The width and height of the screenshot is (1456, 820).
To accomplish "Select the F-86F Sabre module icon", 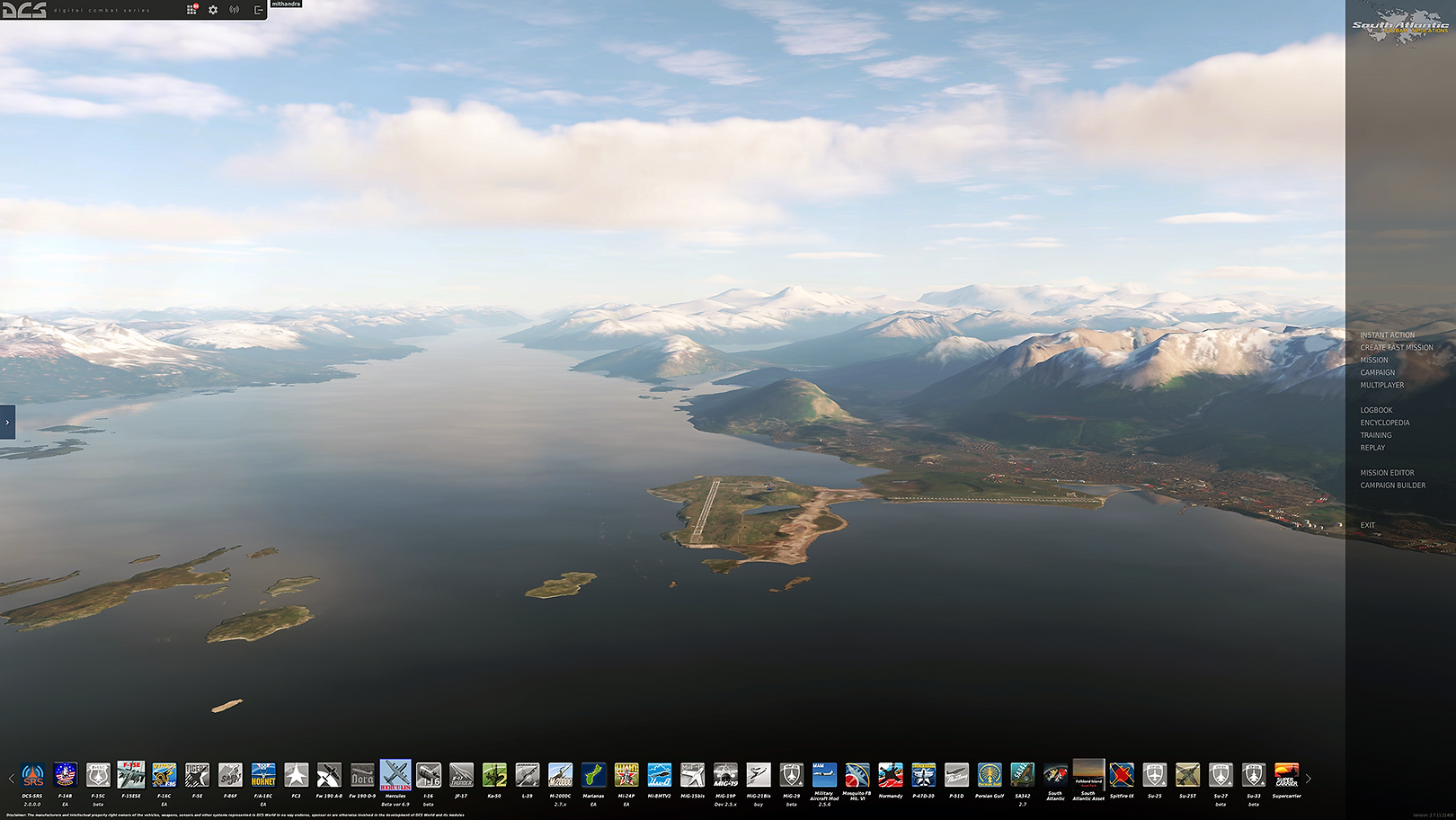I will [230, 775].
